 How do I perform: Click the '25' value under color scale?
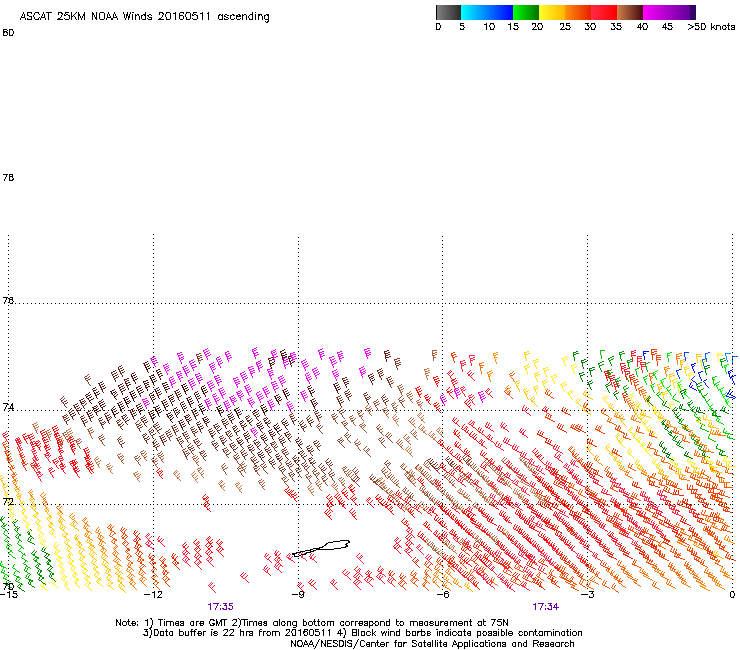pos(565,27)
